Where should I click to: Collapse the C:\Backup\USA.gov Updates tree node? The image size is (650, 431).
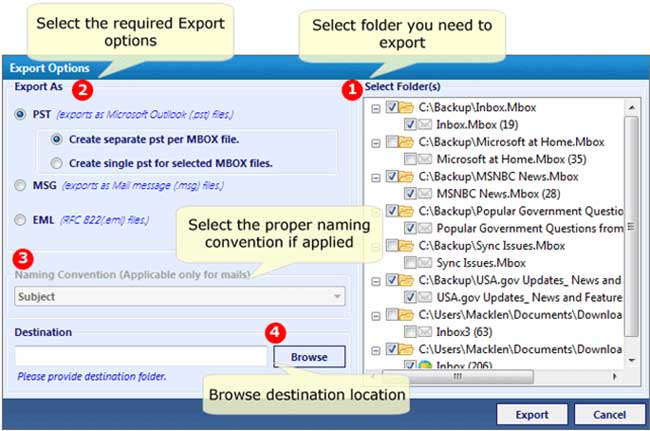(376, 281)
